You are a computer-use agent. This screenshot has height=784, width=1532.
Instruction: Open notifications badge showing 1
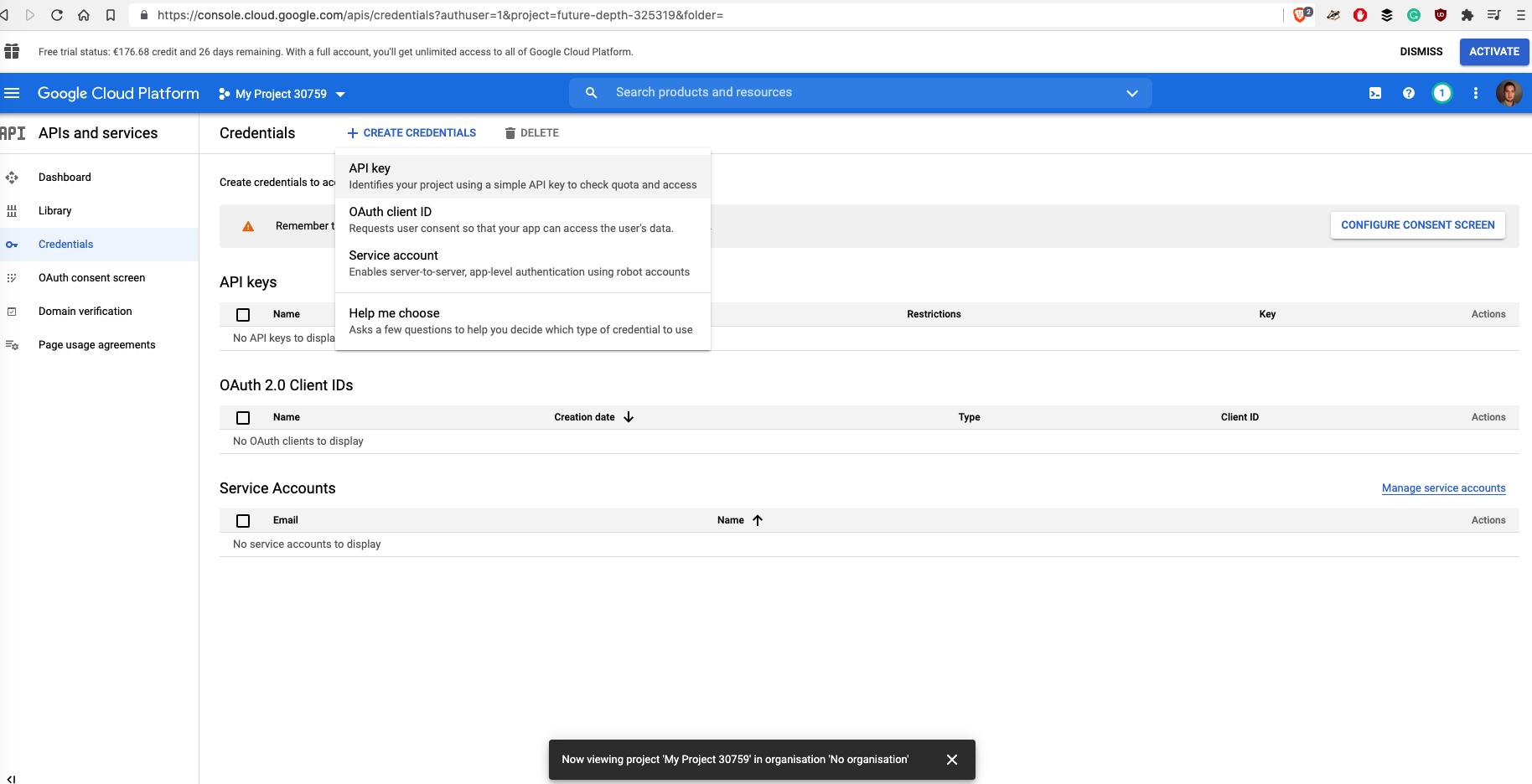[1442, 93]
